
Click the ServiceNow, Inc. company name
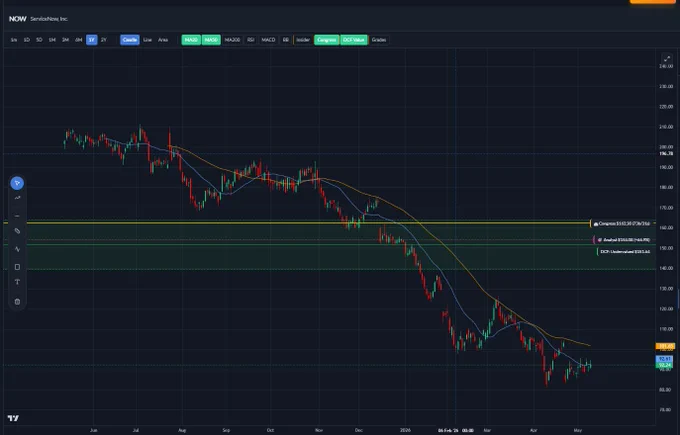click(49, 19)
